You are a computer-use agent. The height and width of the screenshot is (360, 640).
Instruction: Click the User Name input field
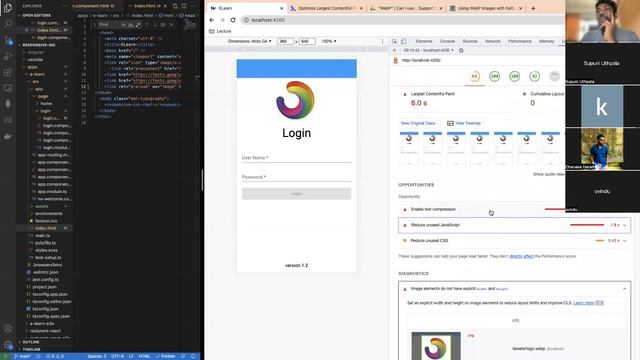296,158
